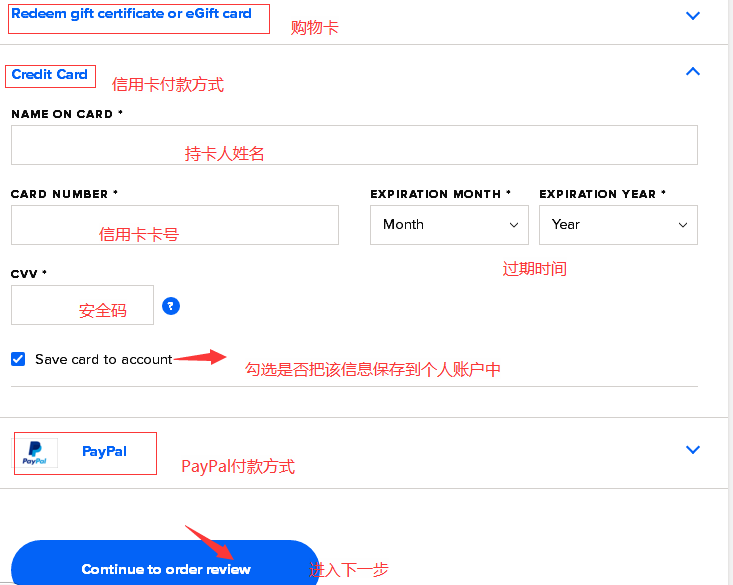Click the Year dropdown arrow
The image size is (733, 585).
coord(683,225)
